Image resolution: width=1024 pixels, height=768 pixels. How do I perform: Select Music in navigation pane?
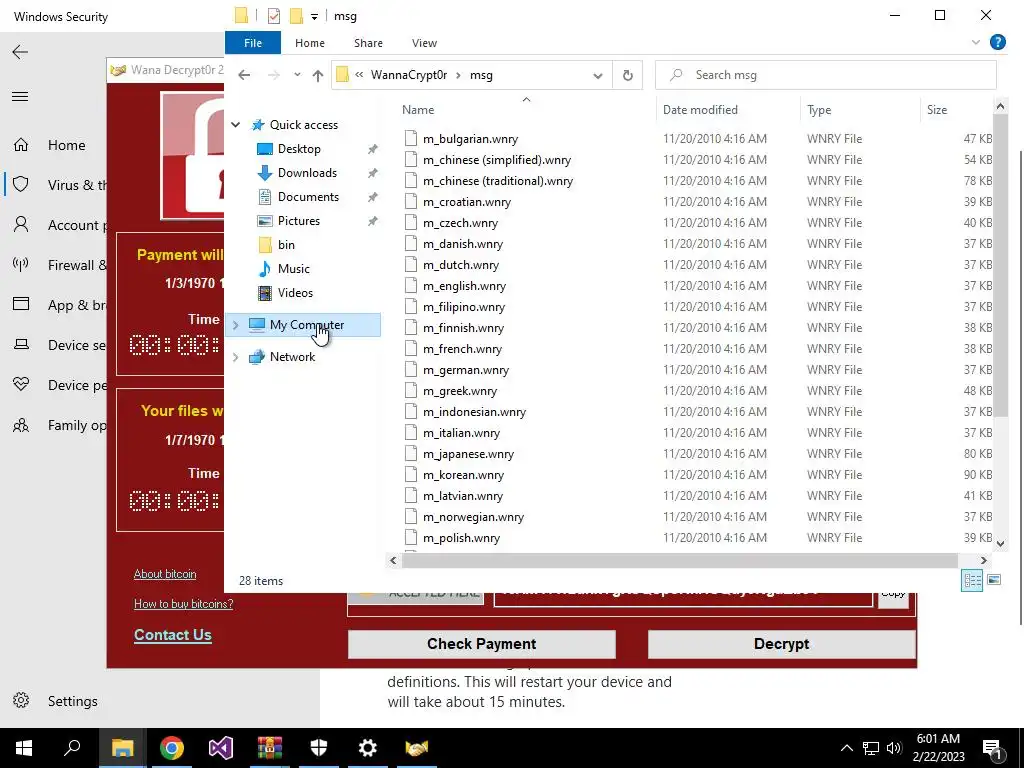coord(293,269)
